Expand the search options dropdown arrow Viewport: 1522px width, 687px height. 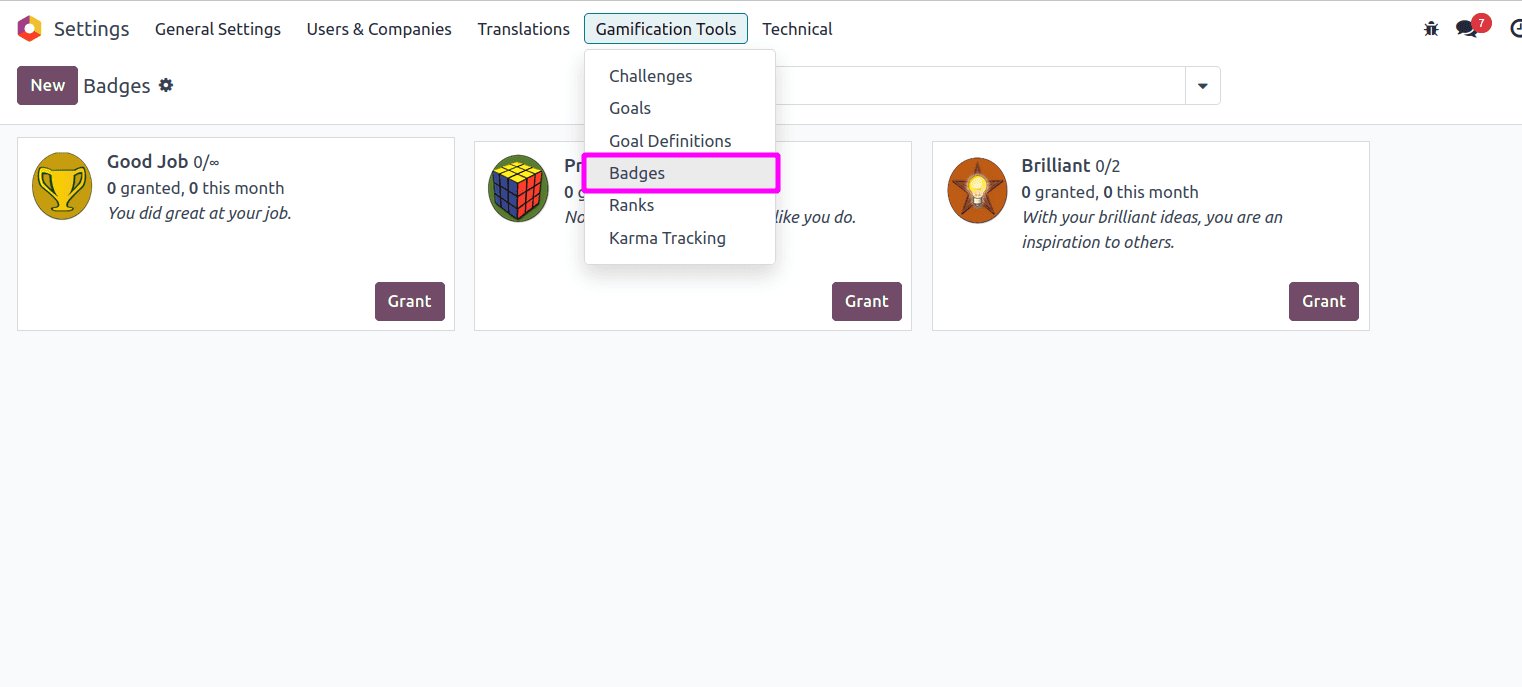click(1202, 85)
